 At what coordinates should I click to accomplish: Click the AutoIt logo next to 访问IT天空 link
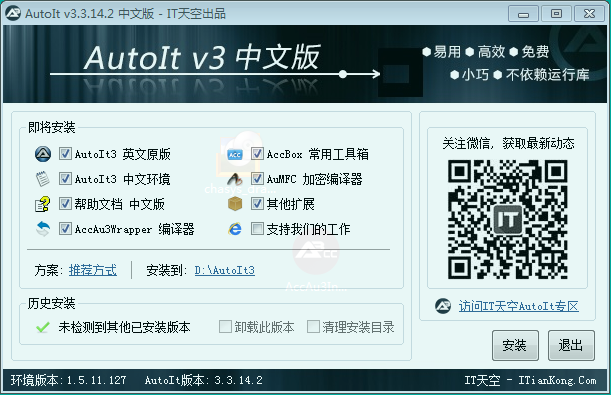[x=443, y=306]
